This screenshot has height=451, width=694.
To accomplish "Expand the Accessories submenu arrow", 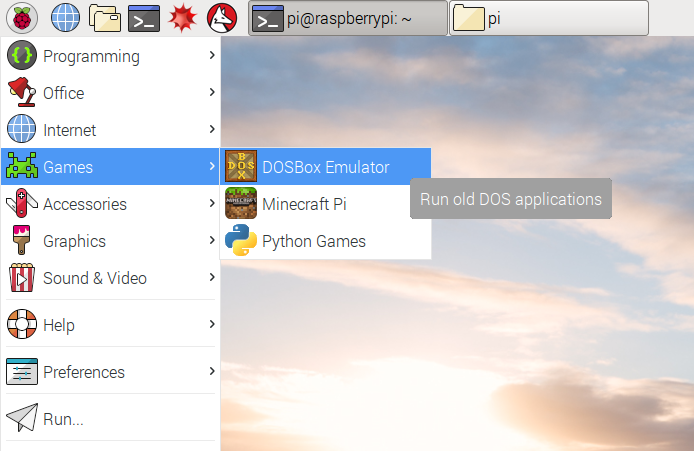I will 212,203.
